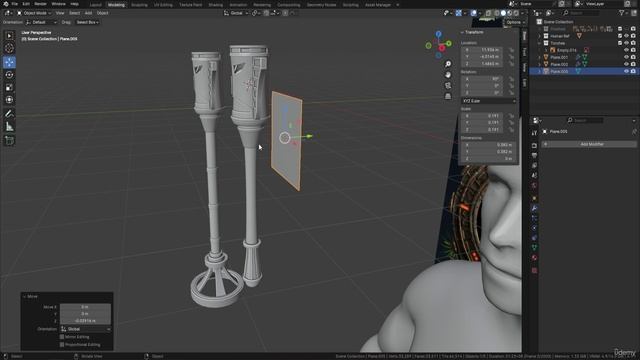
Task: Click the Add Modifier button
Action: click(x=589, y=144)
